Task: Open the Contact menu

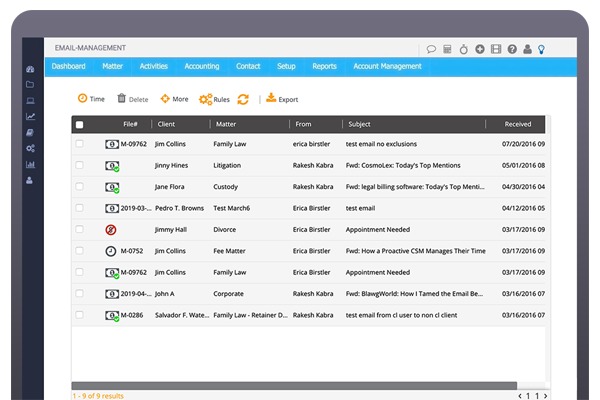Action: click(248, 66)
